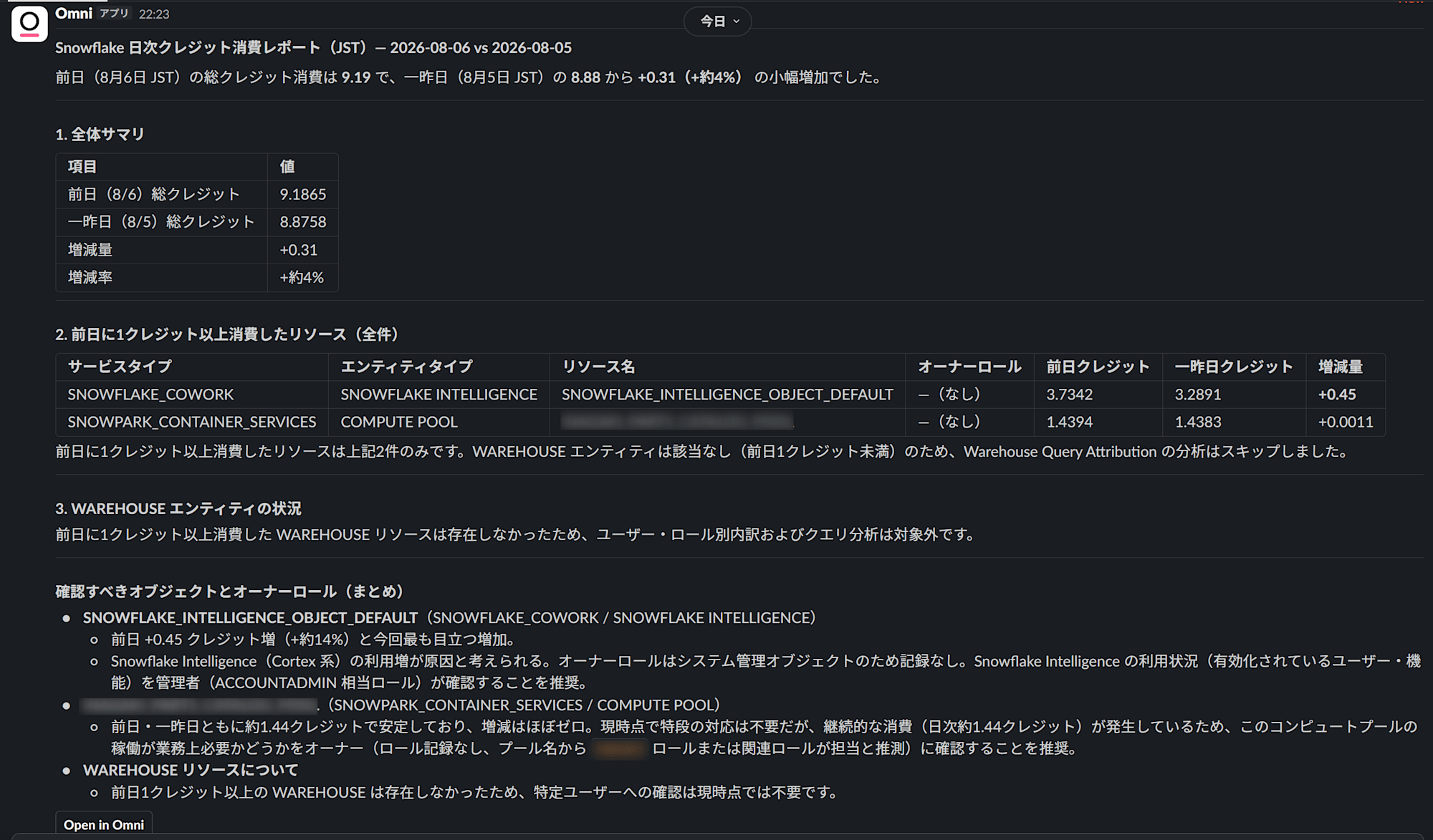
Task: Select the value 9.1865
Action: [303, 194]
